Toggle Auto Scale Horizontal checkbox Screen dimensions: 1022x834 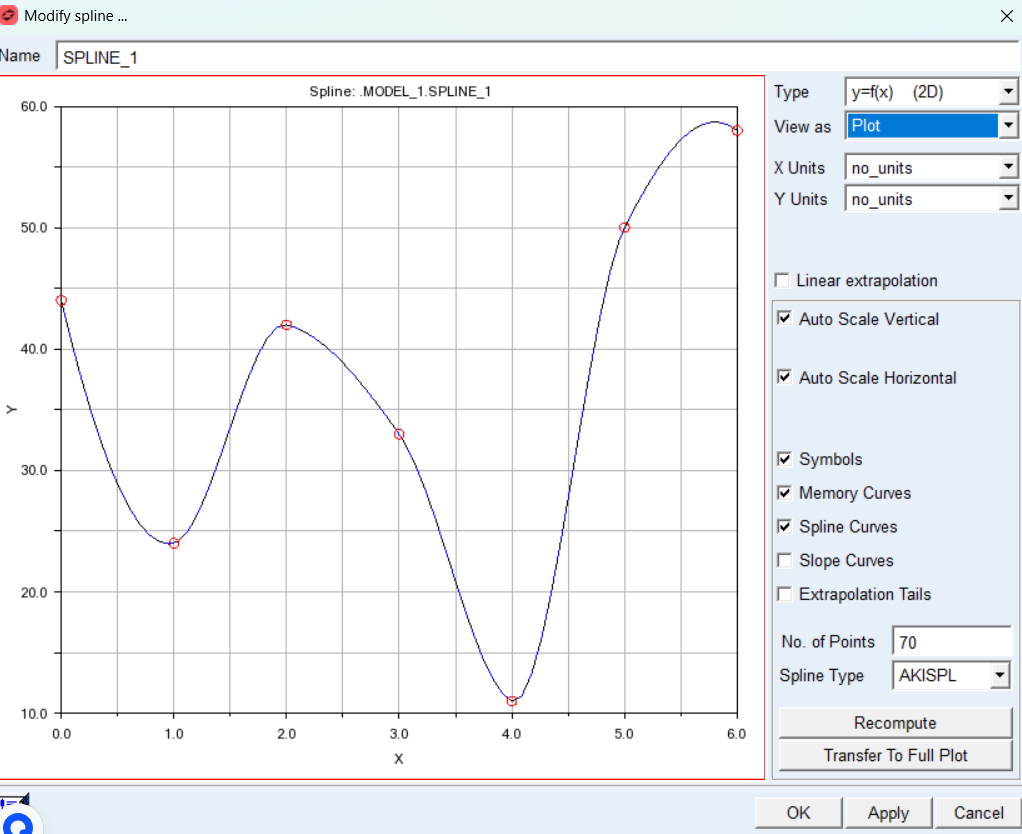785,377
